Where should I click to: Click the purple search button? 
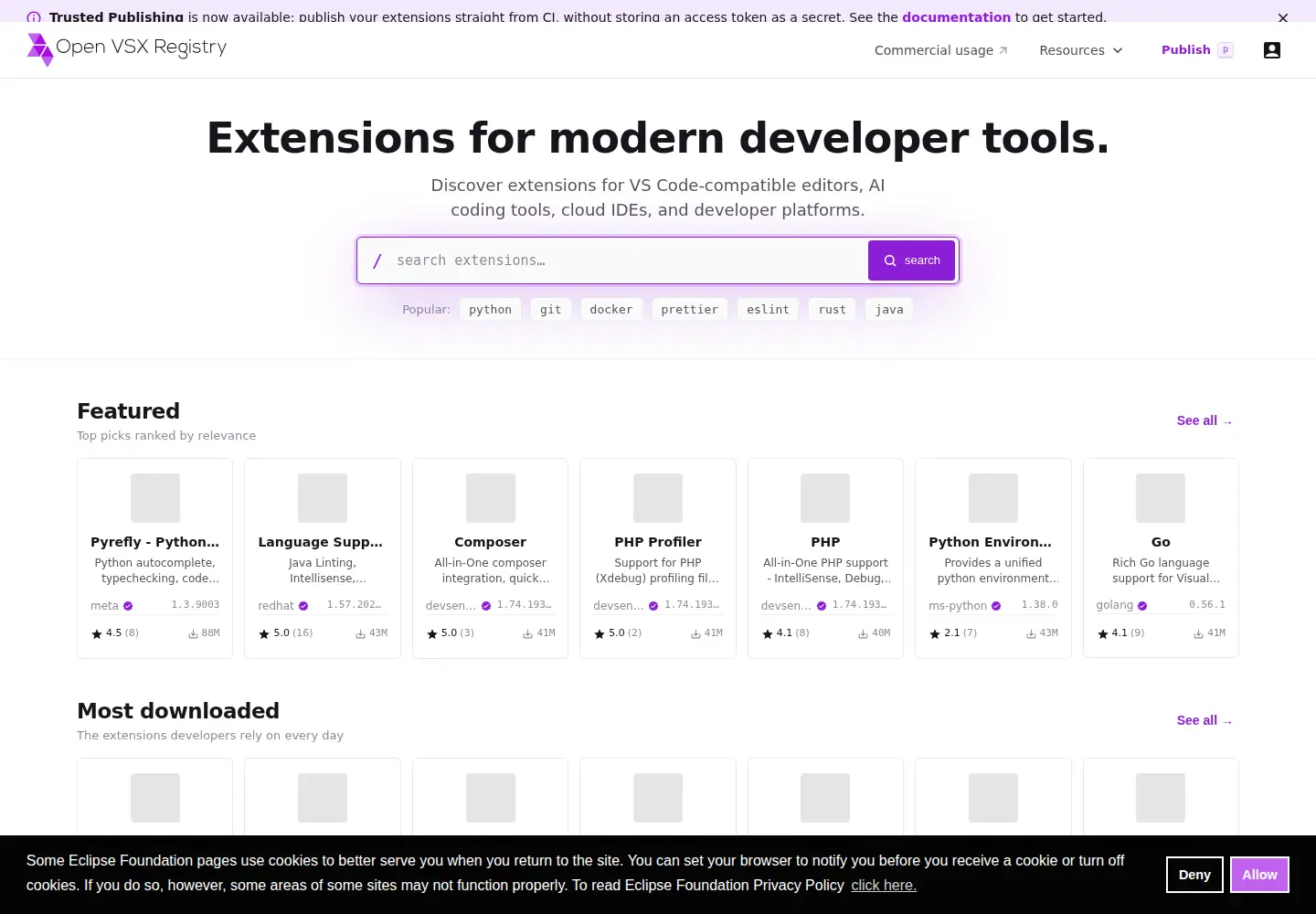click(x=911, y=260)
